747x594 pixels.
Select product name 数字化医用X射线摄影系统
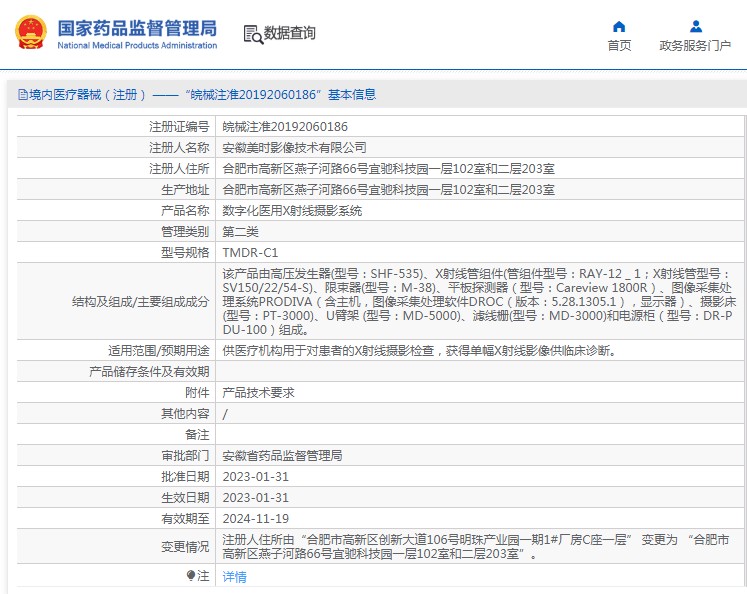coord(292,211)
